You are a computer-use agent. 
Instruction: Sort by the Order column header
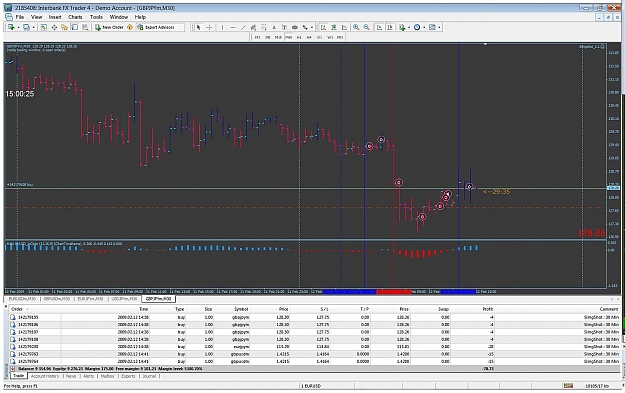(17, 309)
